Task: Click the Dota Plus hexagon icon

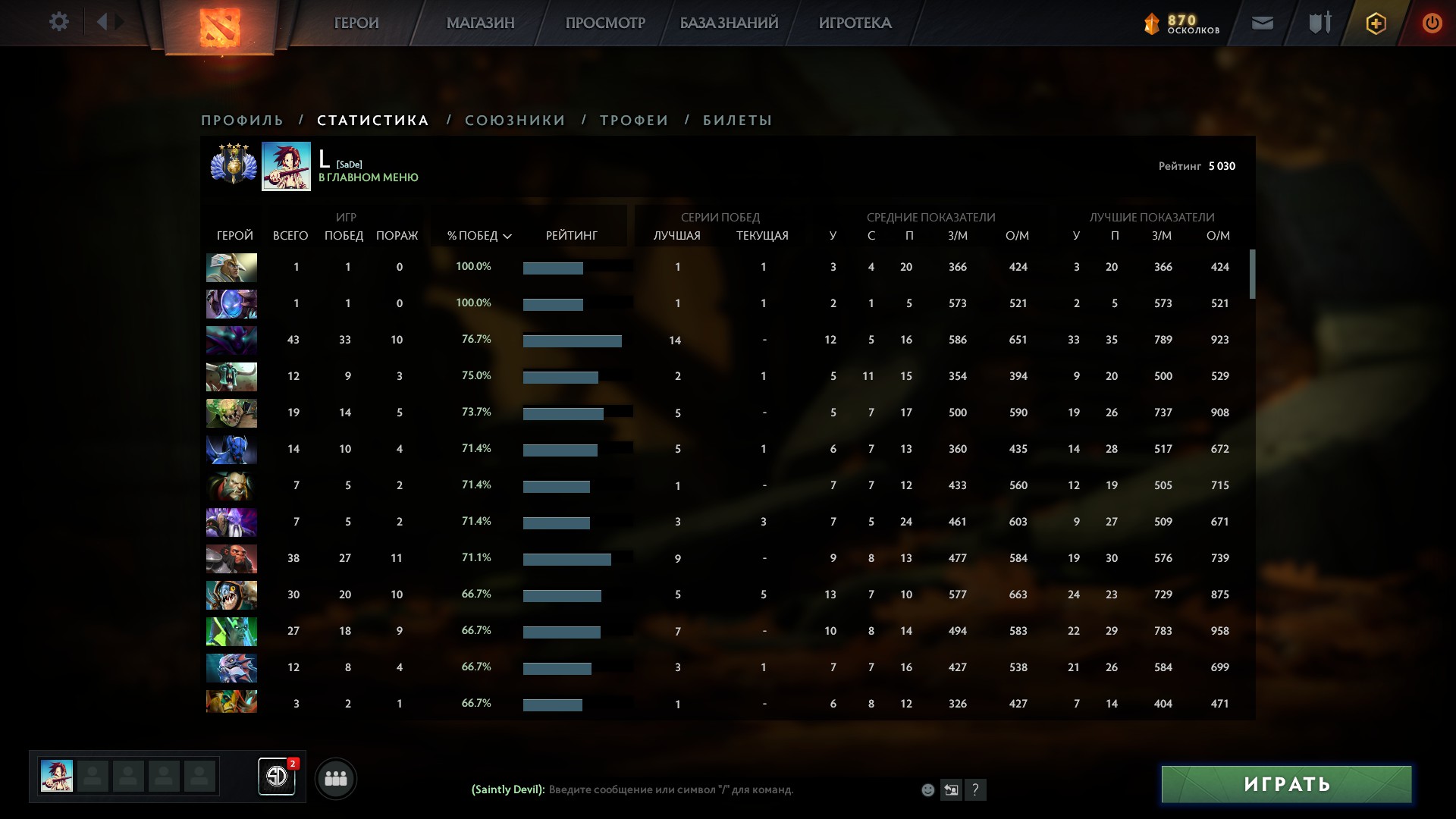Action: 1376,24
